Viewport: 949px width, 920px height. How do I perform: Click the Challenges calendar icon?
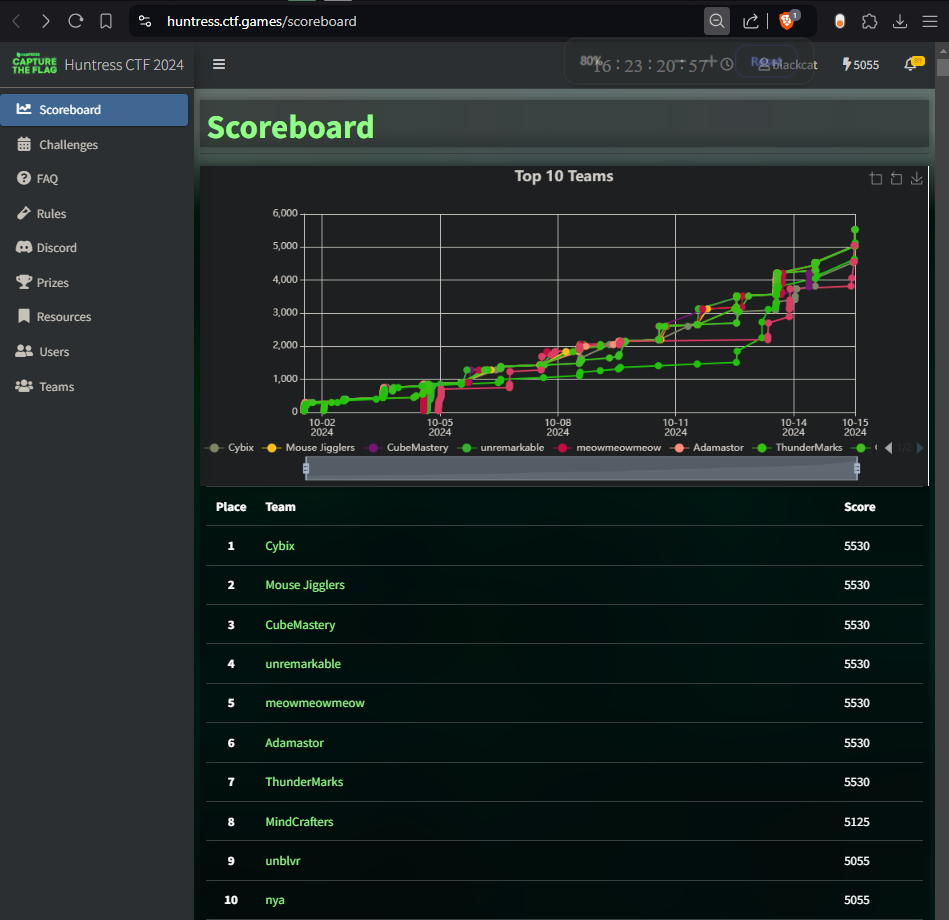coord(24,144)
